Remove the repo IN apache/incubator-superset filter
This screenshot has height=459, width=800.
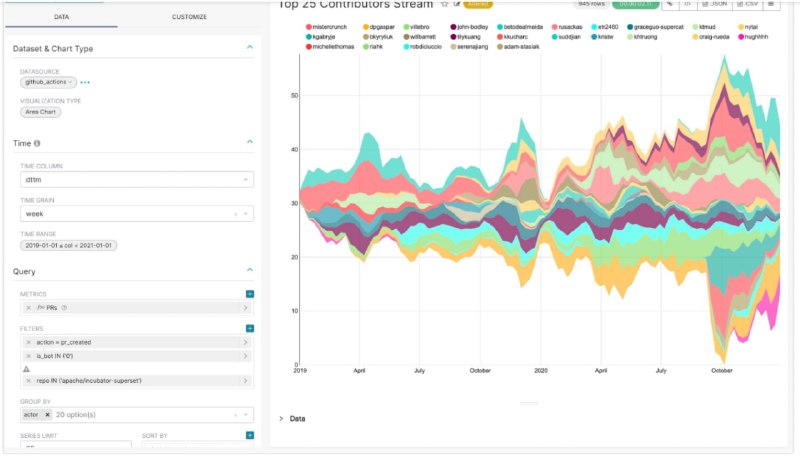pyautogui.click(x=29, y=380)
